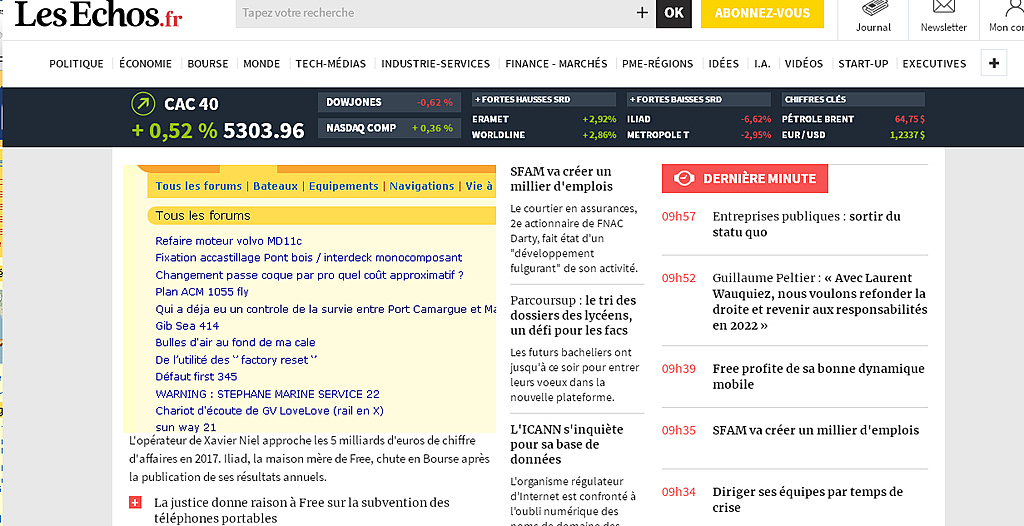Viewport: 1024px width, 526px height.
Task: Click the METROPOLE T stock row
Action: [x=699, y=135]
